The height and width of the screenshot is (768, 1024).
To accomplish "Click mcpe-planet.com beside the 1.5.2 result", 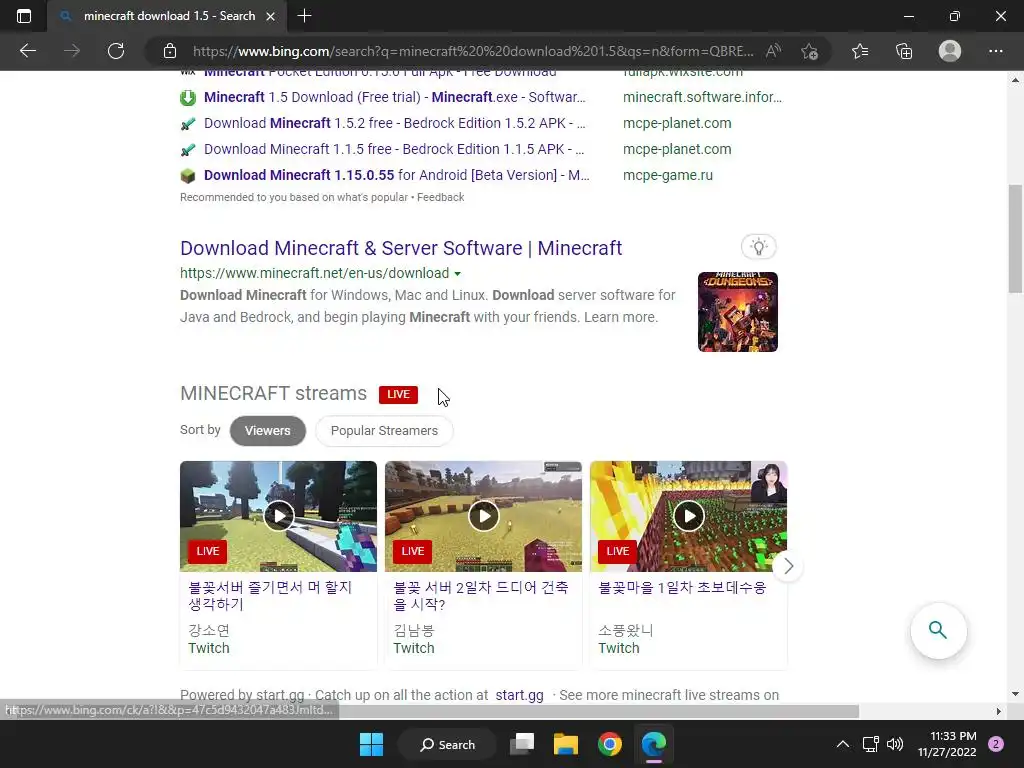I will coord(677,123).
